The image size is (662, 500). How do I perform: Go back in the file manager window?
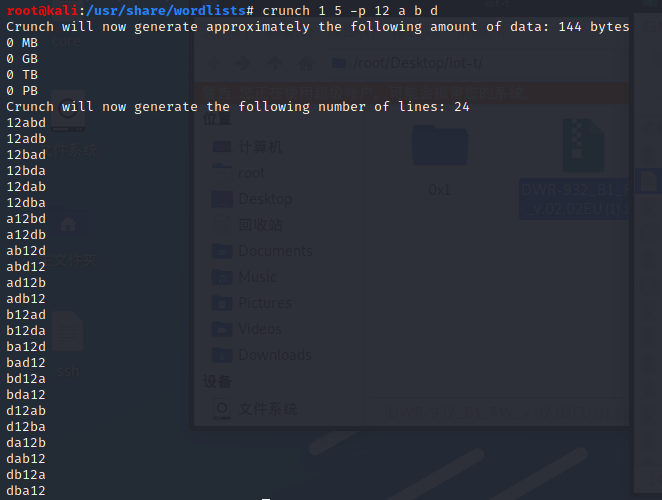213,64
